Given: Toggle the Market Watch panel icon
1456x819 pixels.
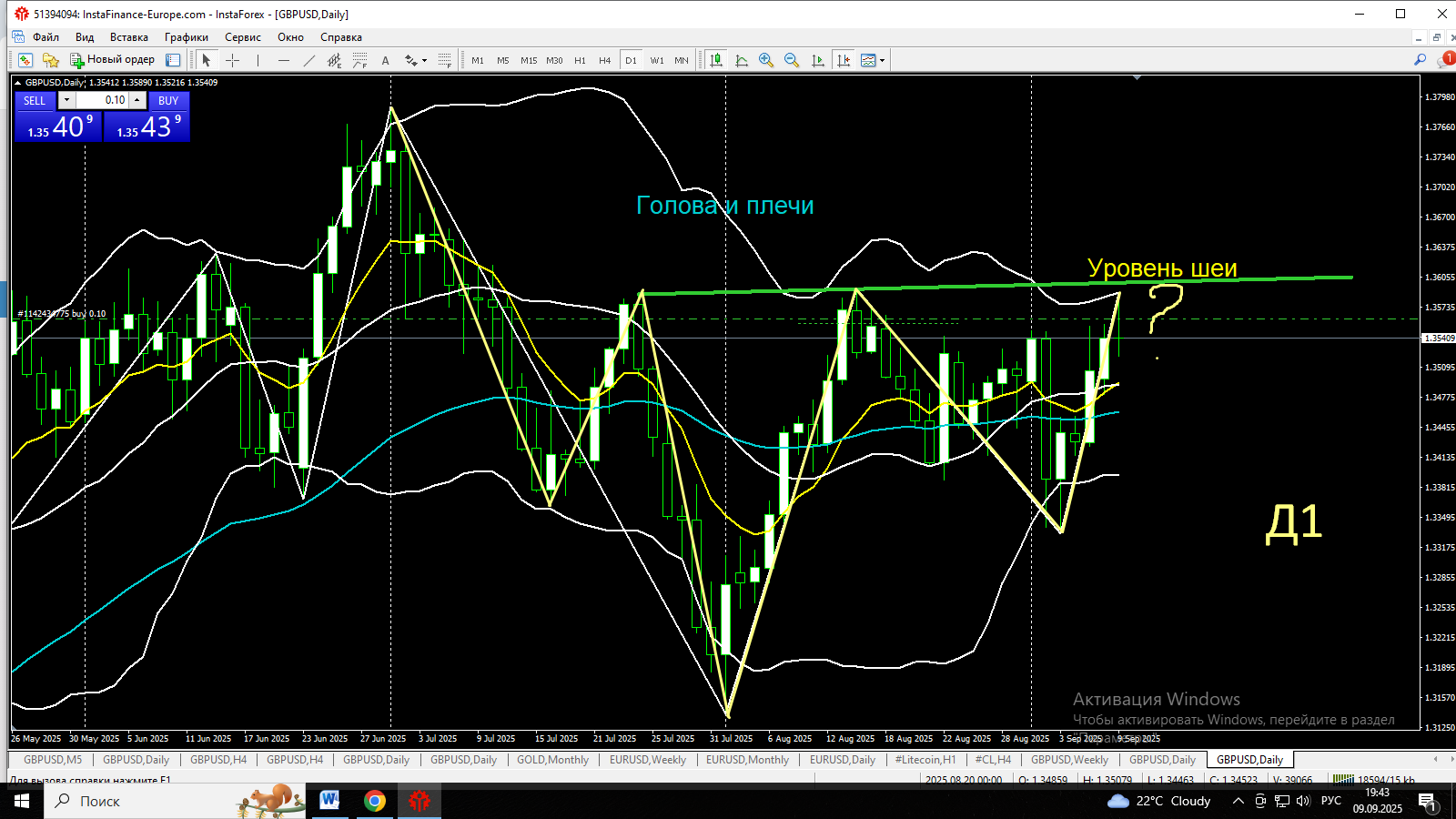Looking at the screenshot, I should pyautogui.click(x=173, y=60).
